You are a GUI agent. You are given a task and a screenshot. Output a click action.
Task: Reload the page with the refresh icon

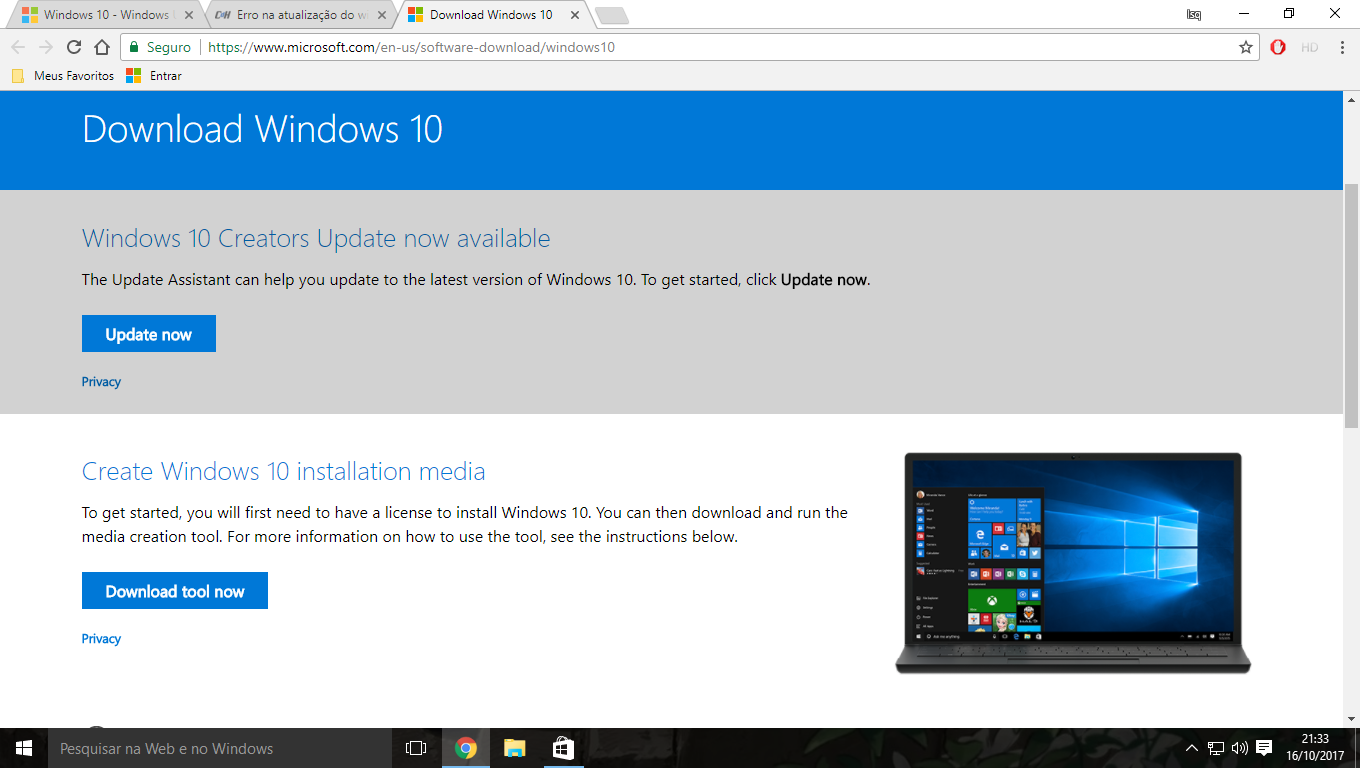[74, 47]
